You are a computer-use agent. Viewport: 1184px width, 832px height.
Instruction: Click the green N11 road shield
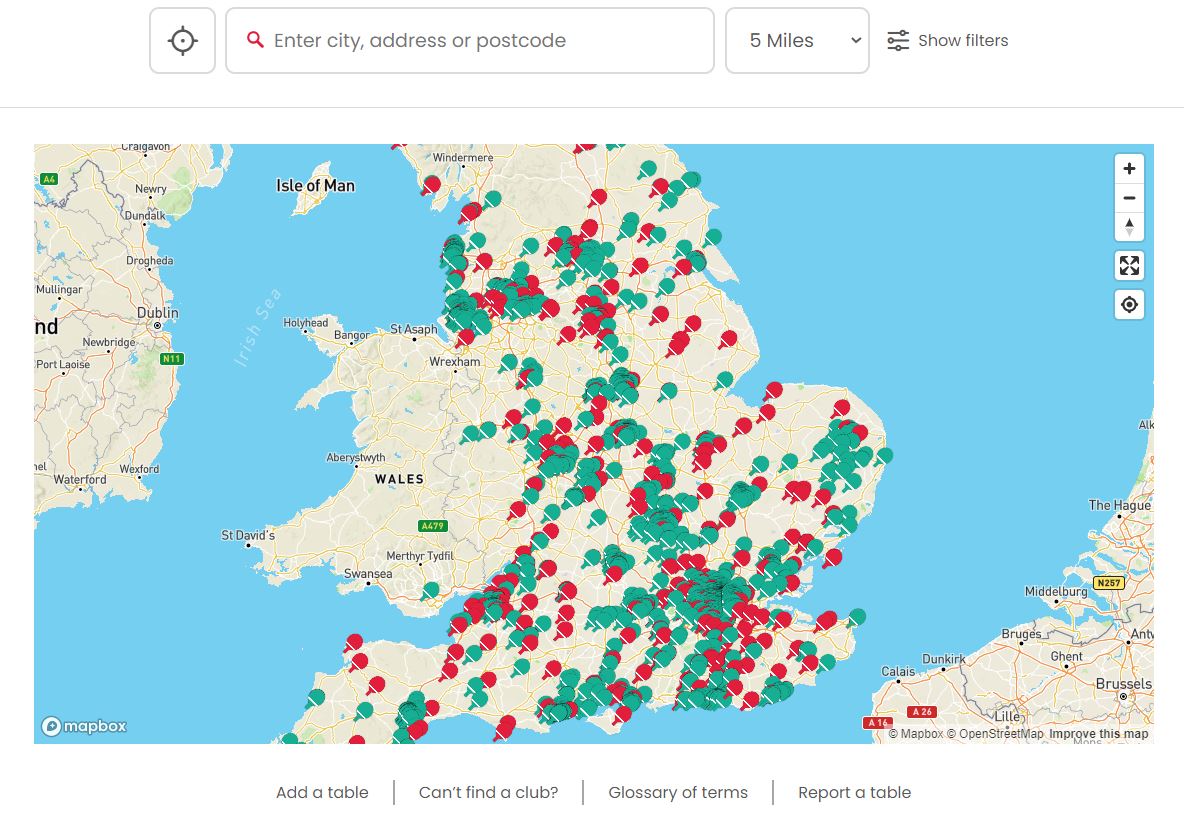pos(171,359)
